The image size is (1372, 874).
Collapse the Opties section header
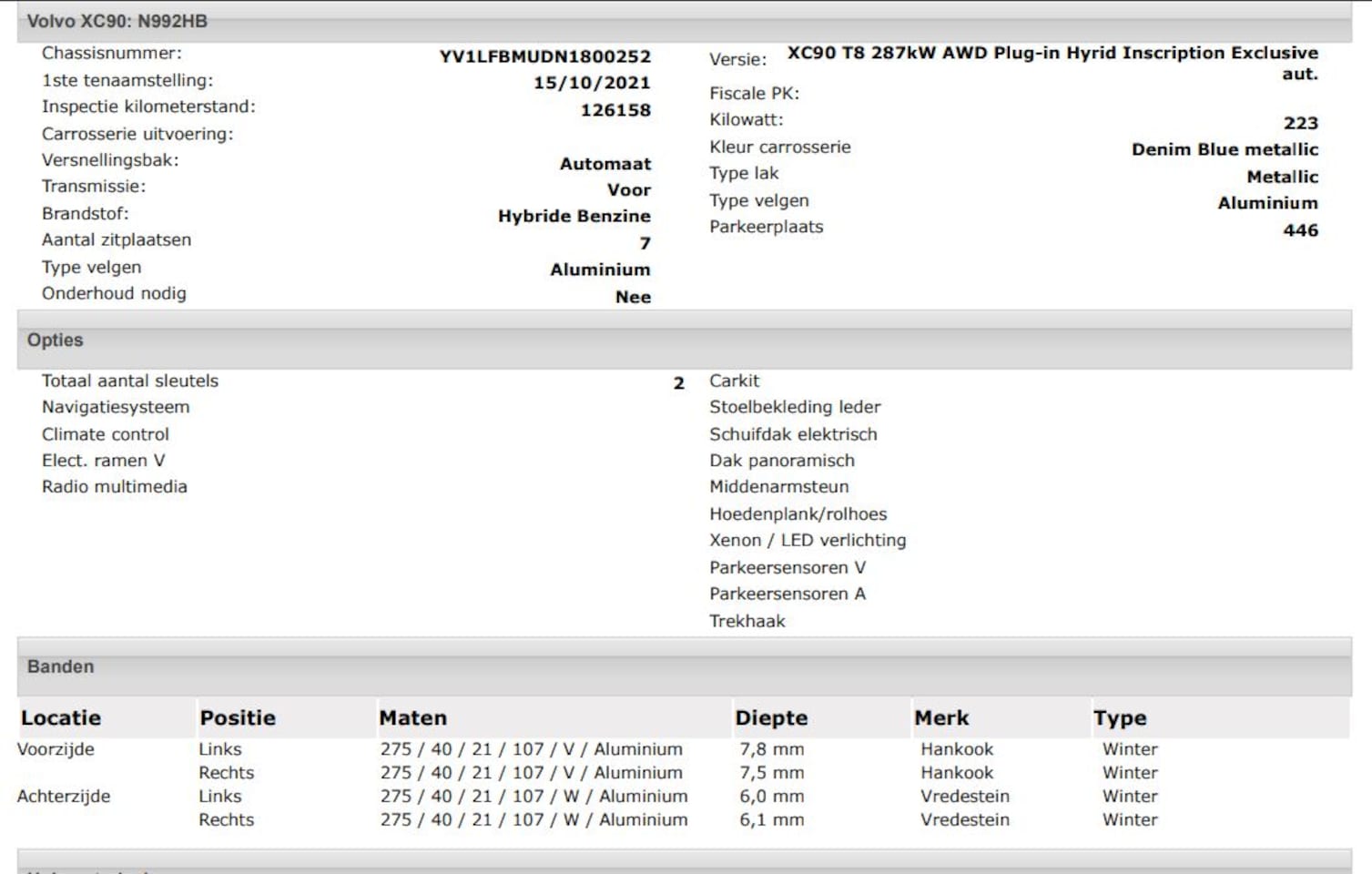[x=56, y=340]
